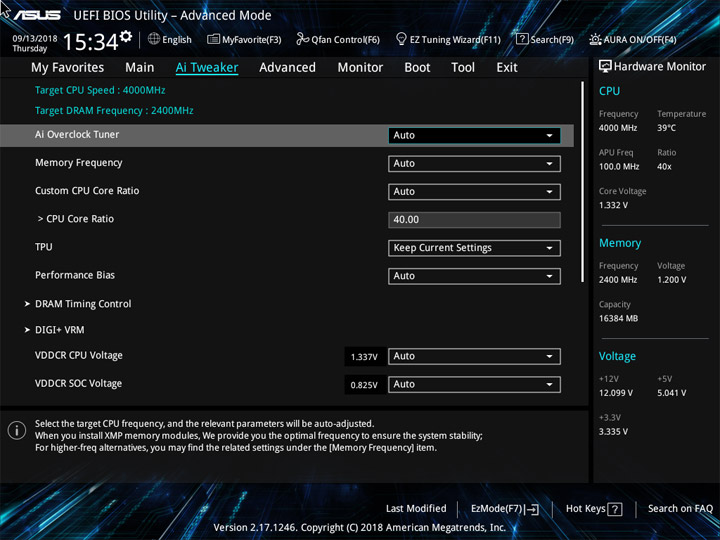This screenshot has width=720, height=540.
Task: Click the Performance Bias label
Action: (x=75, y=275)
